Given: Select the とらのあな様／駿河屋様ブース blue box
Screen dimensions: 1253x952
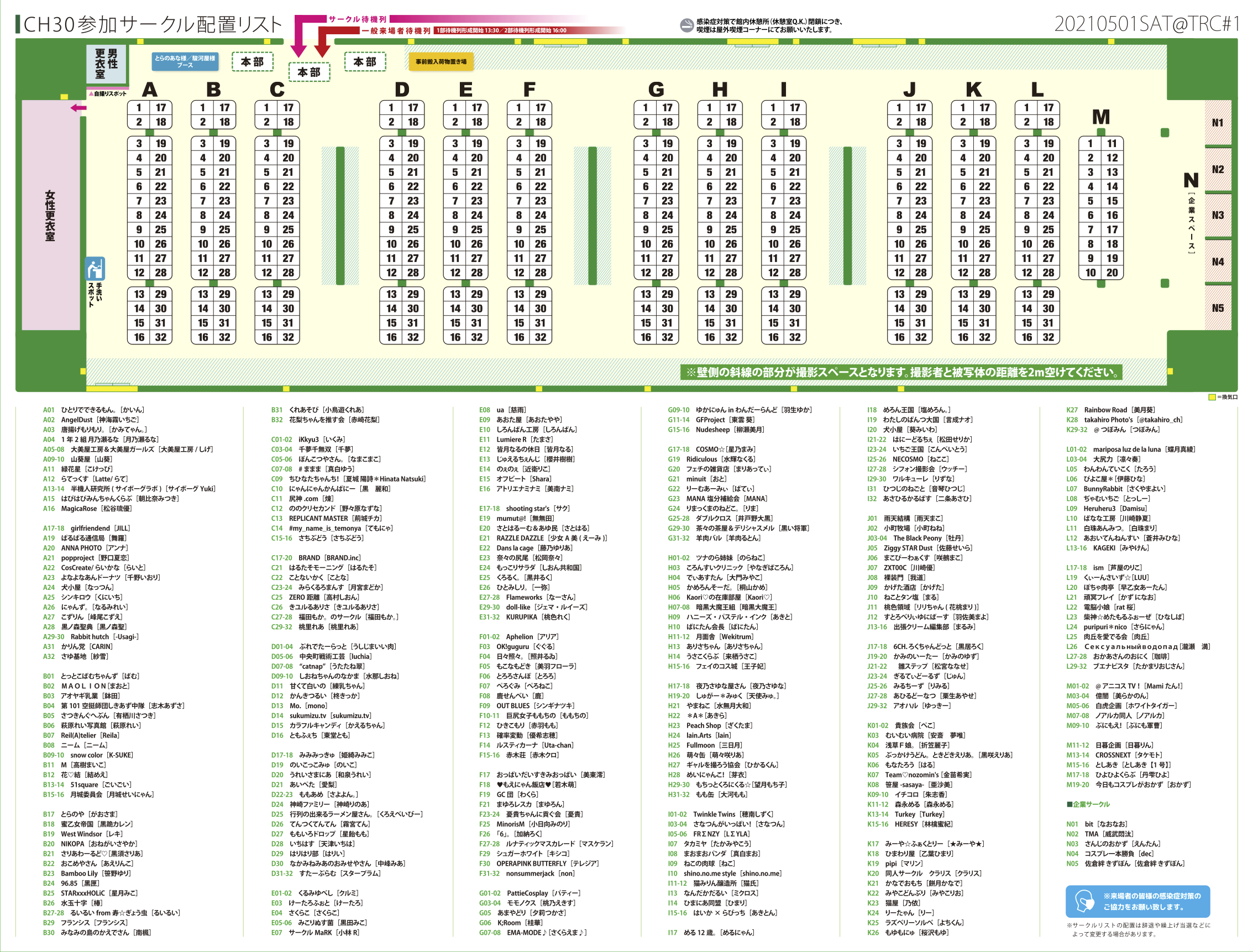Looking at the screenshot, I should [x=185, y=62].
